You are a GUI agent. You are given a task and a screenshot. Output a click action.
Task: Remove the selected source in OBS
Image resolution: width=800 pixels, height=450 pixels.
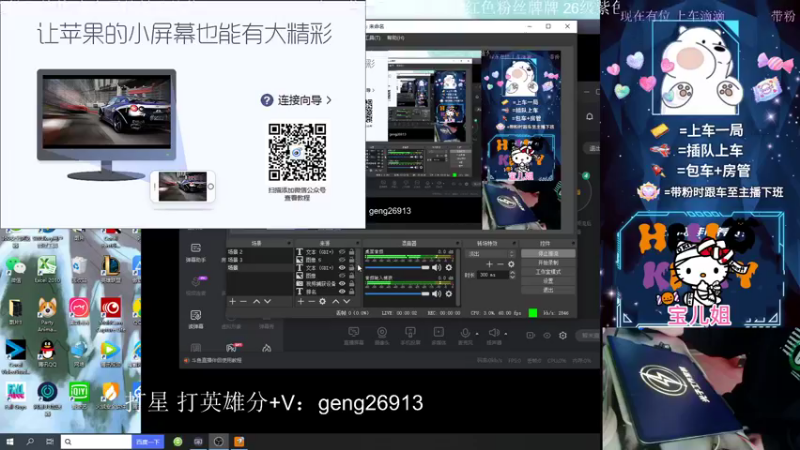[x=312, y=302]
